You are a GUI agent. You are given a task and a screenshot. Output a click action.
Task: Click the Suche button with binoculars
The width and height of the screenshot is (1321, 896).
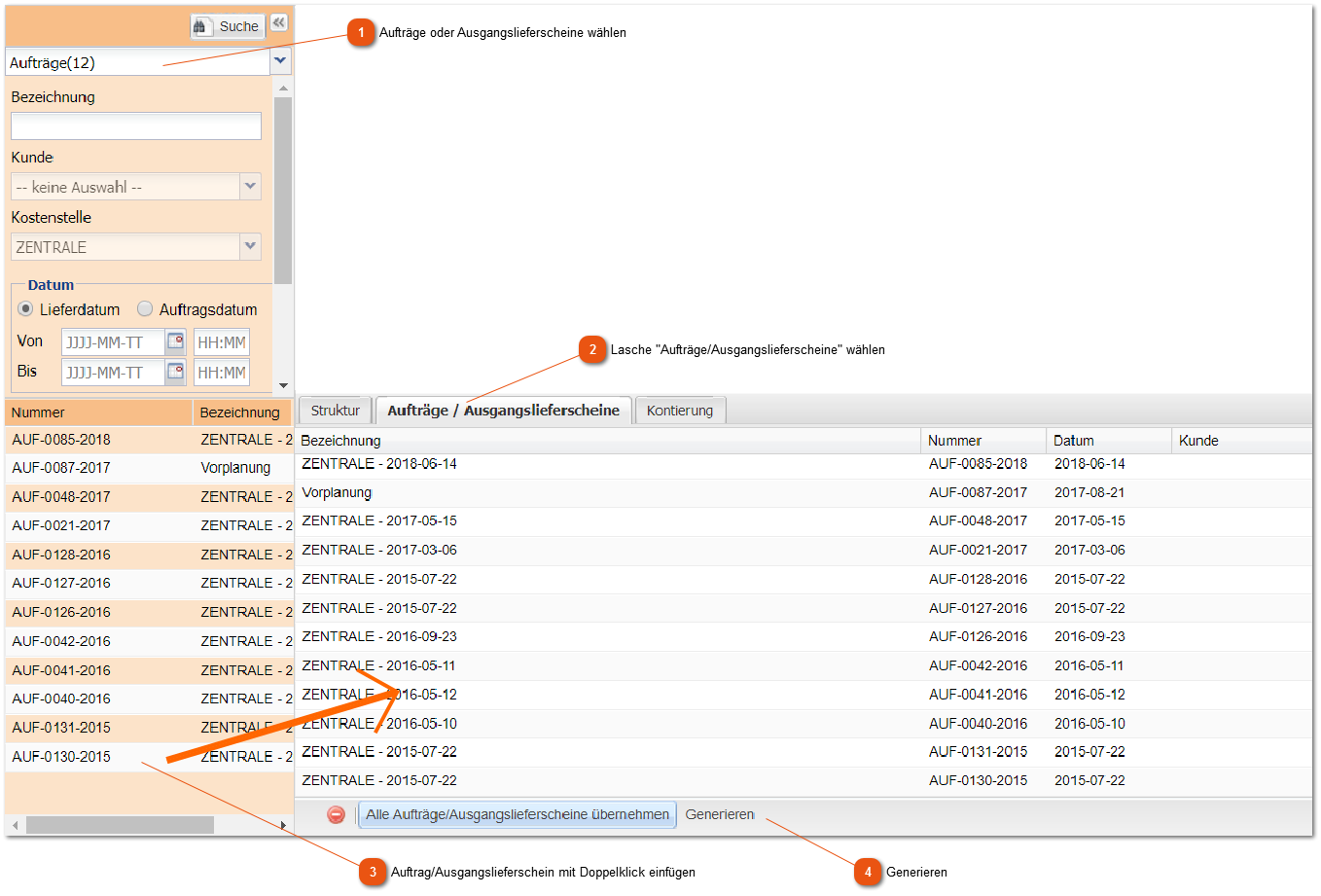pyautogui.click(x=228, y=26)
